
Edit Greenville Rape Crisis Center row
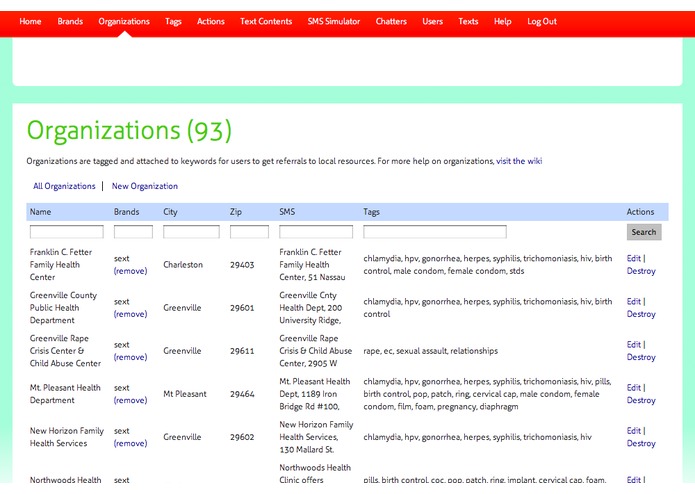(633, 344)
